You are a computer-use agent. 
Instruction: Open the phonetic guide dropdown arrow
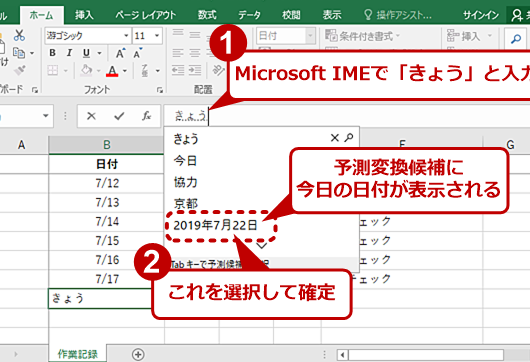point(158,71)
